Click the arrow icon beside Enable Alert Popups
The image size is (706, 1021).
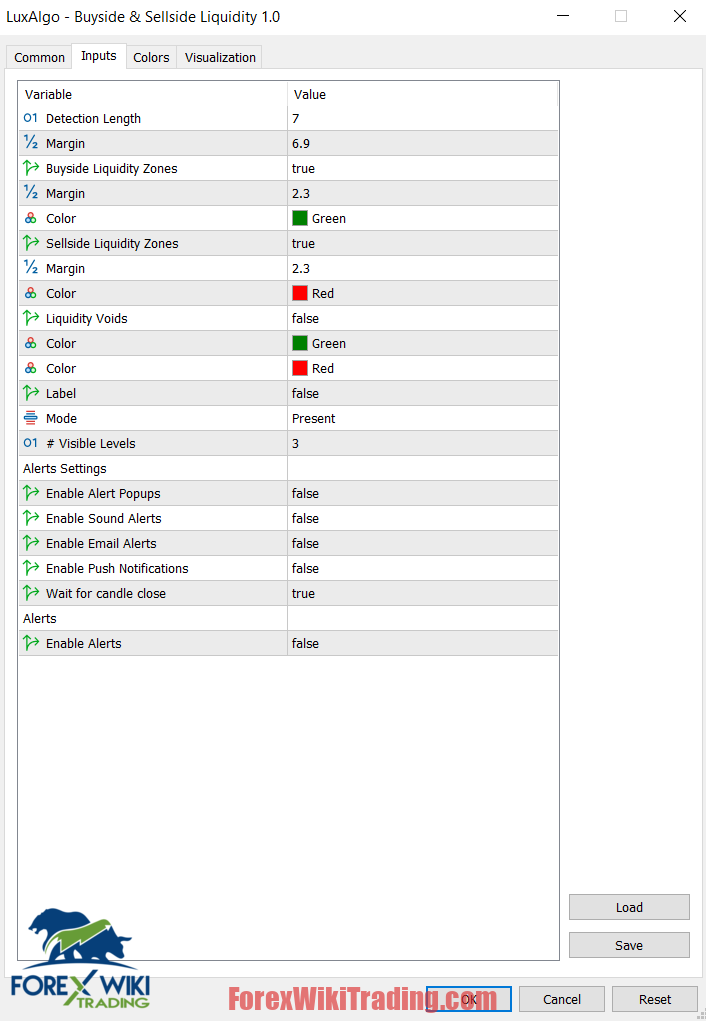[x=31, y=493]
